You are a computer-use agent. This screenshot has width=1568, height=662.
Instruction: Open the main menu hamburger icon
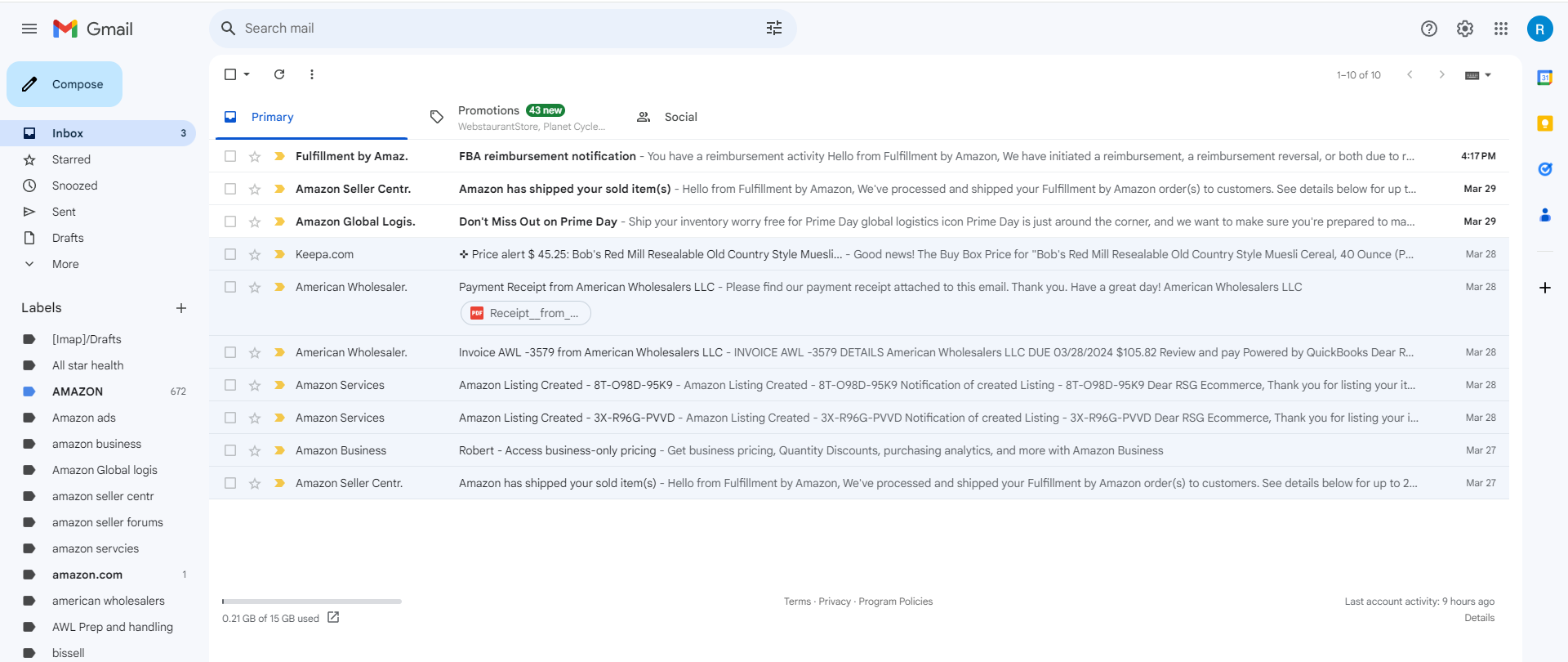click(29, 29)
